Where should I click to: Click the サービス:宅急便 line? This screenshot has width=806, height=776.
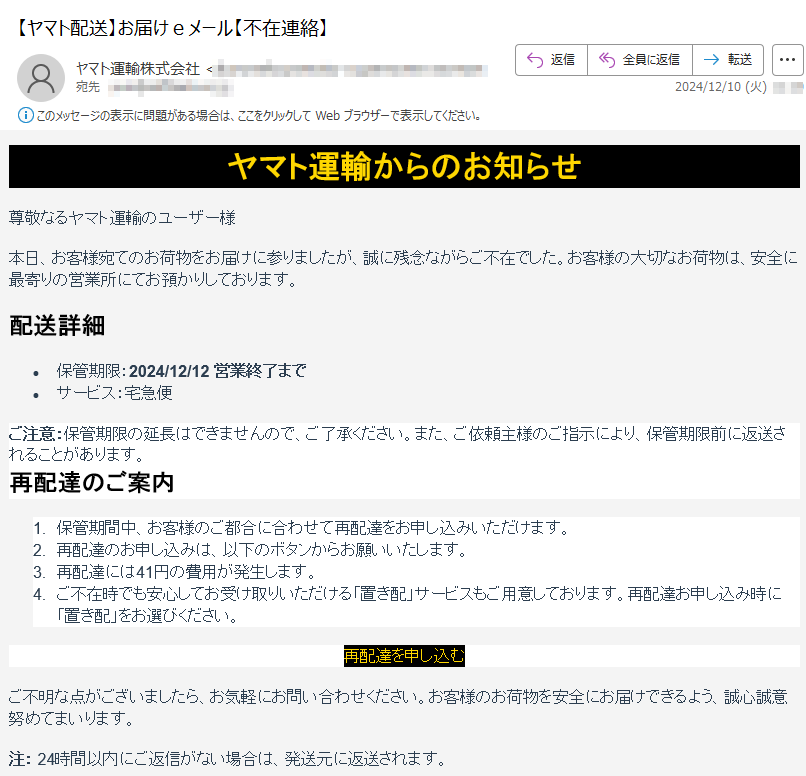pos(115,393)
